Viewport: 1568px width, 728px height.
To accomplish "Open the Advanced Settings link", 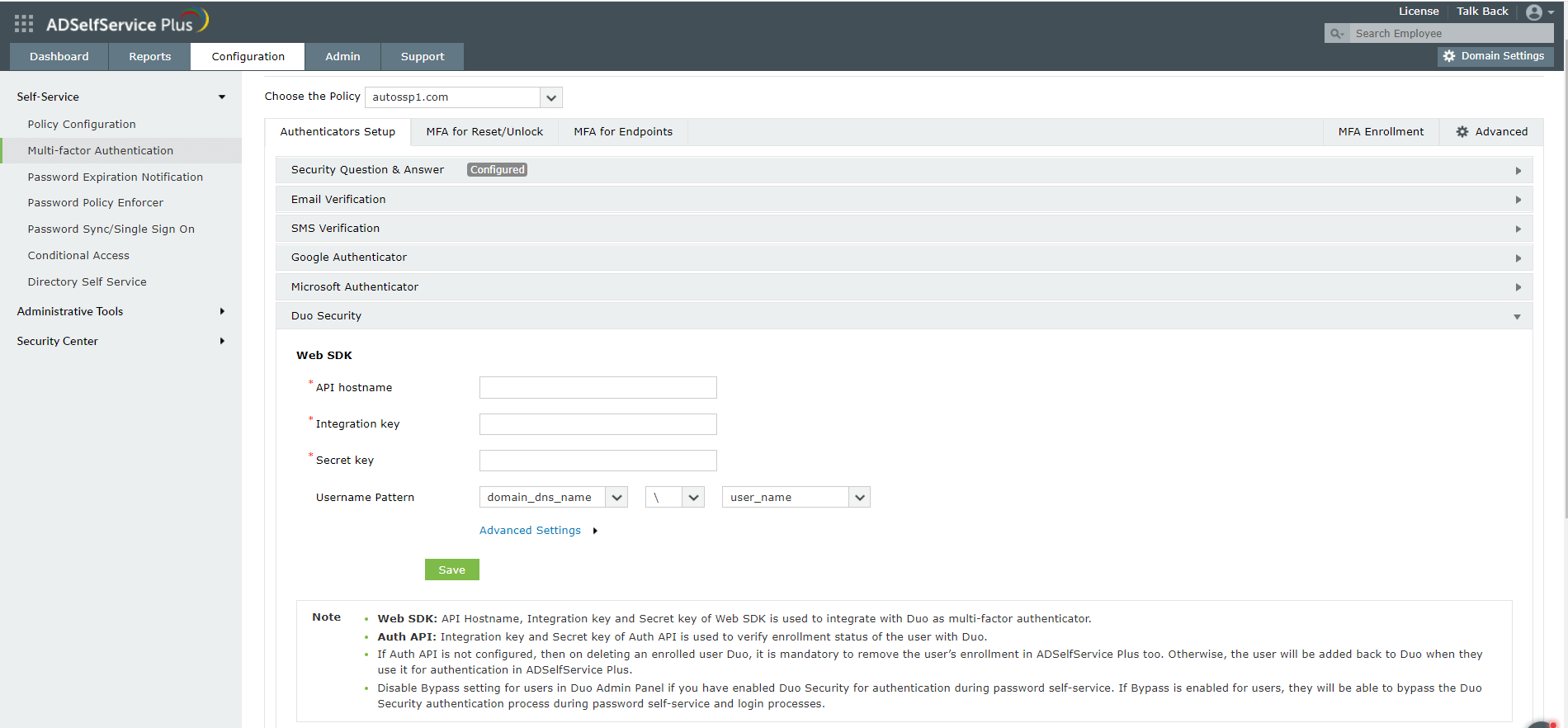I will (530, 531).
